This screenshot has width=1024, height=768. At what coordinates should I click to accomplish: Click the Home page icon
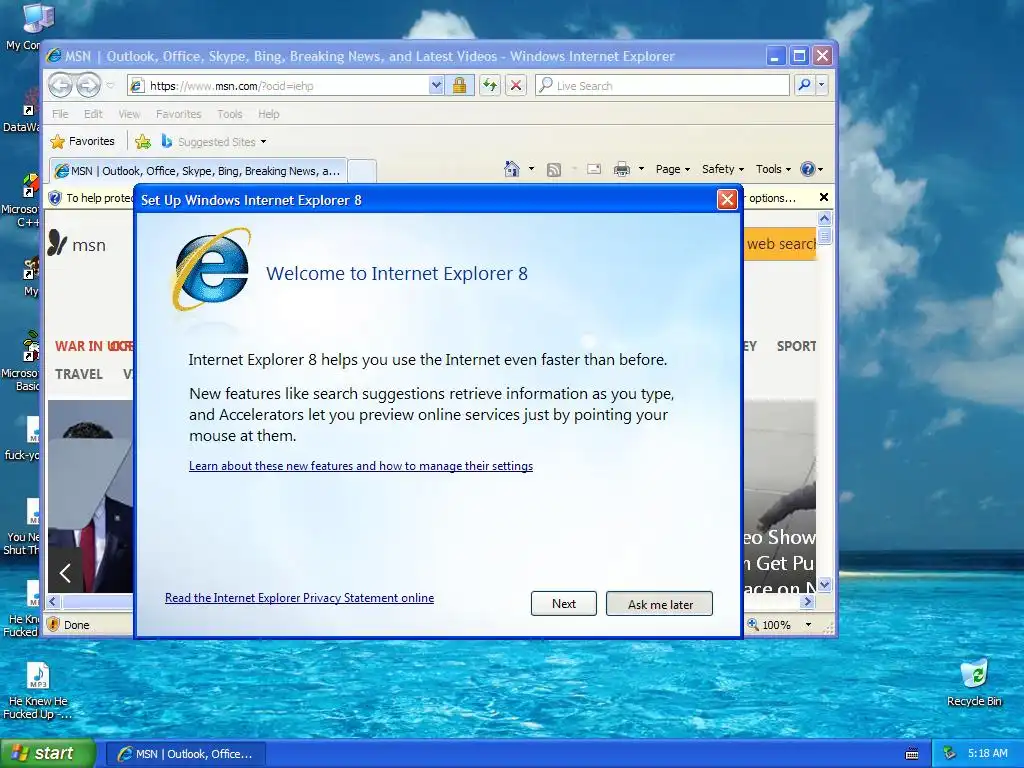point(512,169)
